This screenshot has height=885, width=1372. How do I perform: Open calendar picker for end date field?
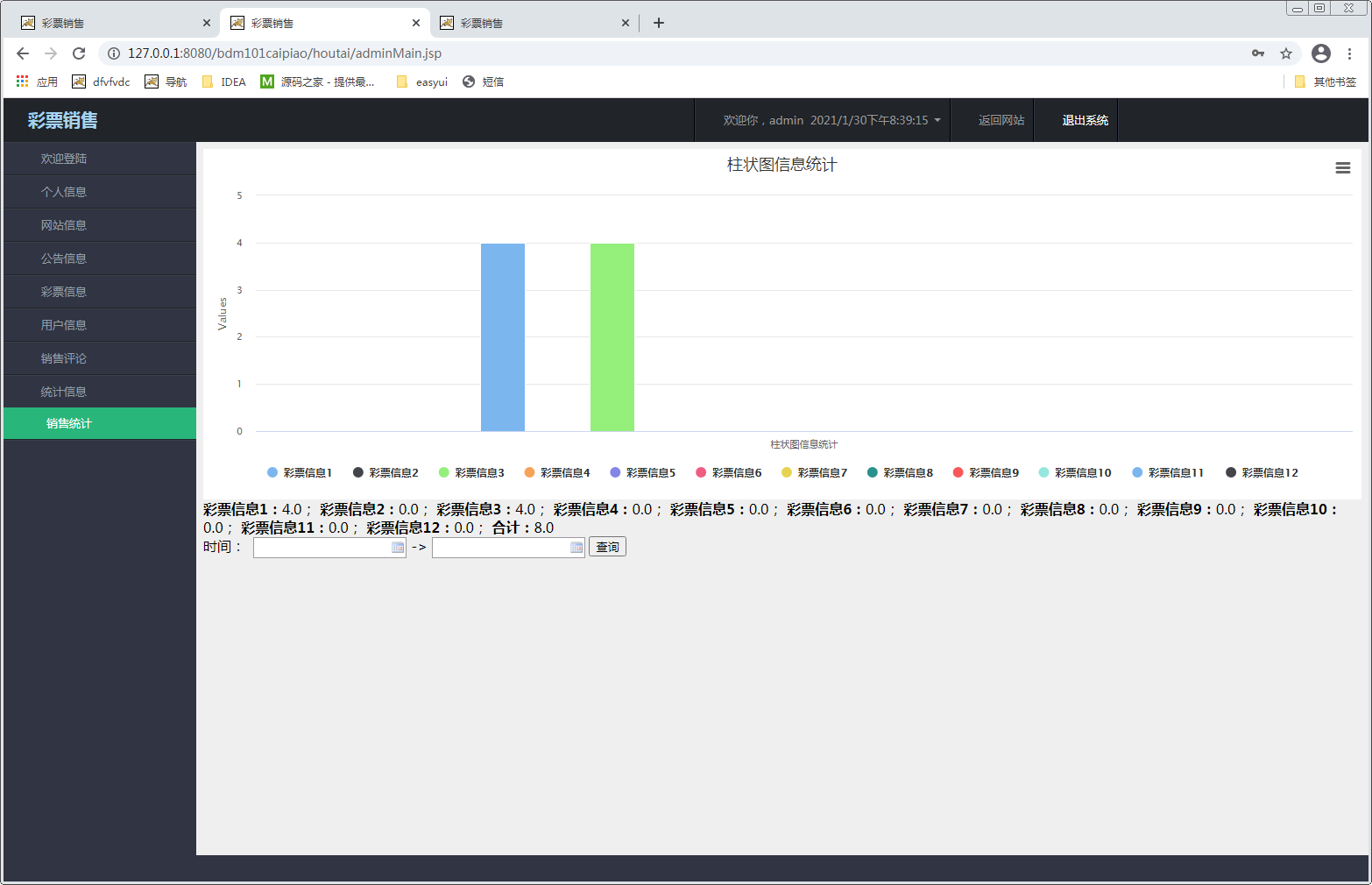(x=576, y=548)
